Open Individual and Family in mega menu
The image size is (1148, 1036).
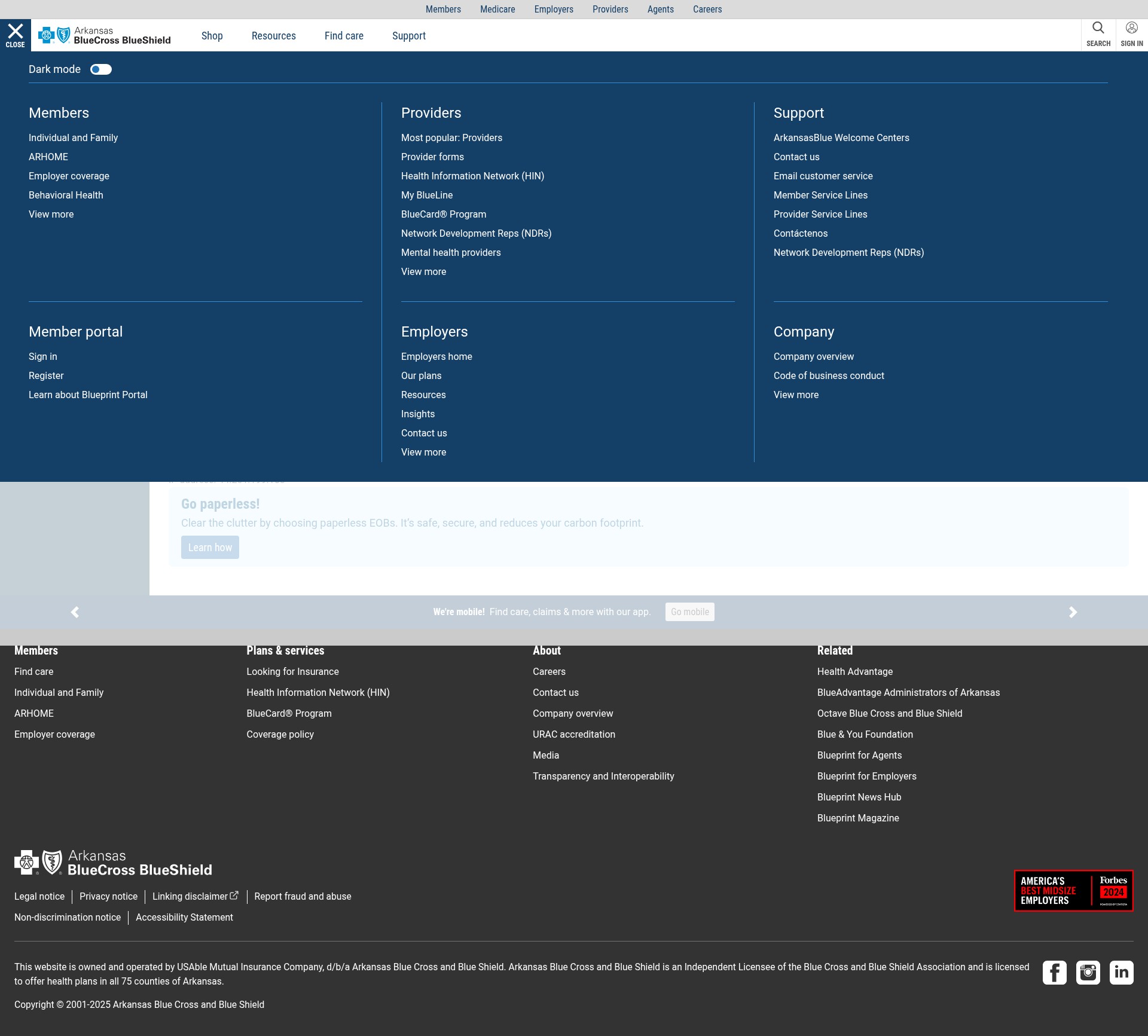click(73, 138)
